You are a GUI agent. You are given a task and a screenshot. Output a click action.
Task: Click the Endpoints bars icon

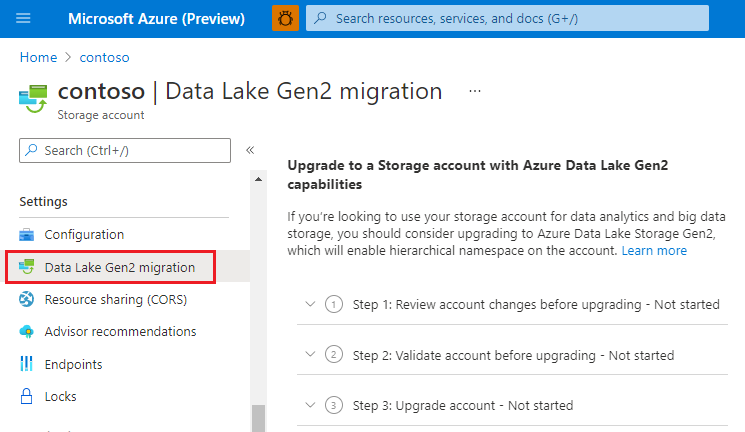[x=27, y=364]
